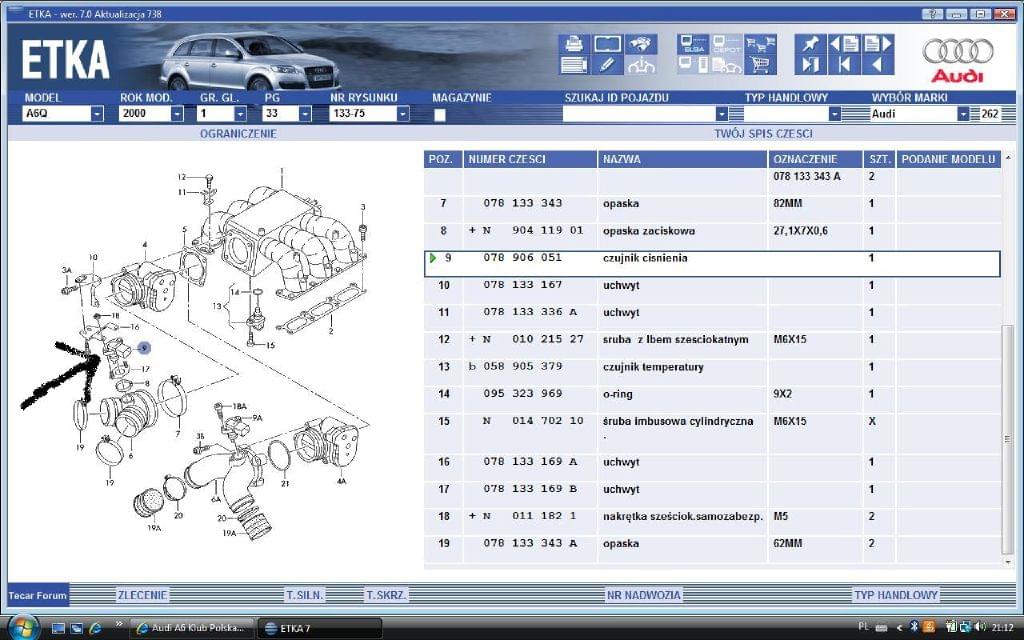Go to the next illustration page
Viewport: 1024px width, 640px height.
pos(878,44)
